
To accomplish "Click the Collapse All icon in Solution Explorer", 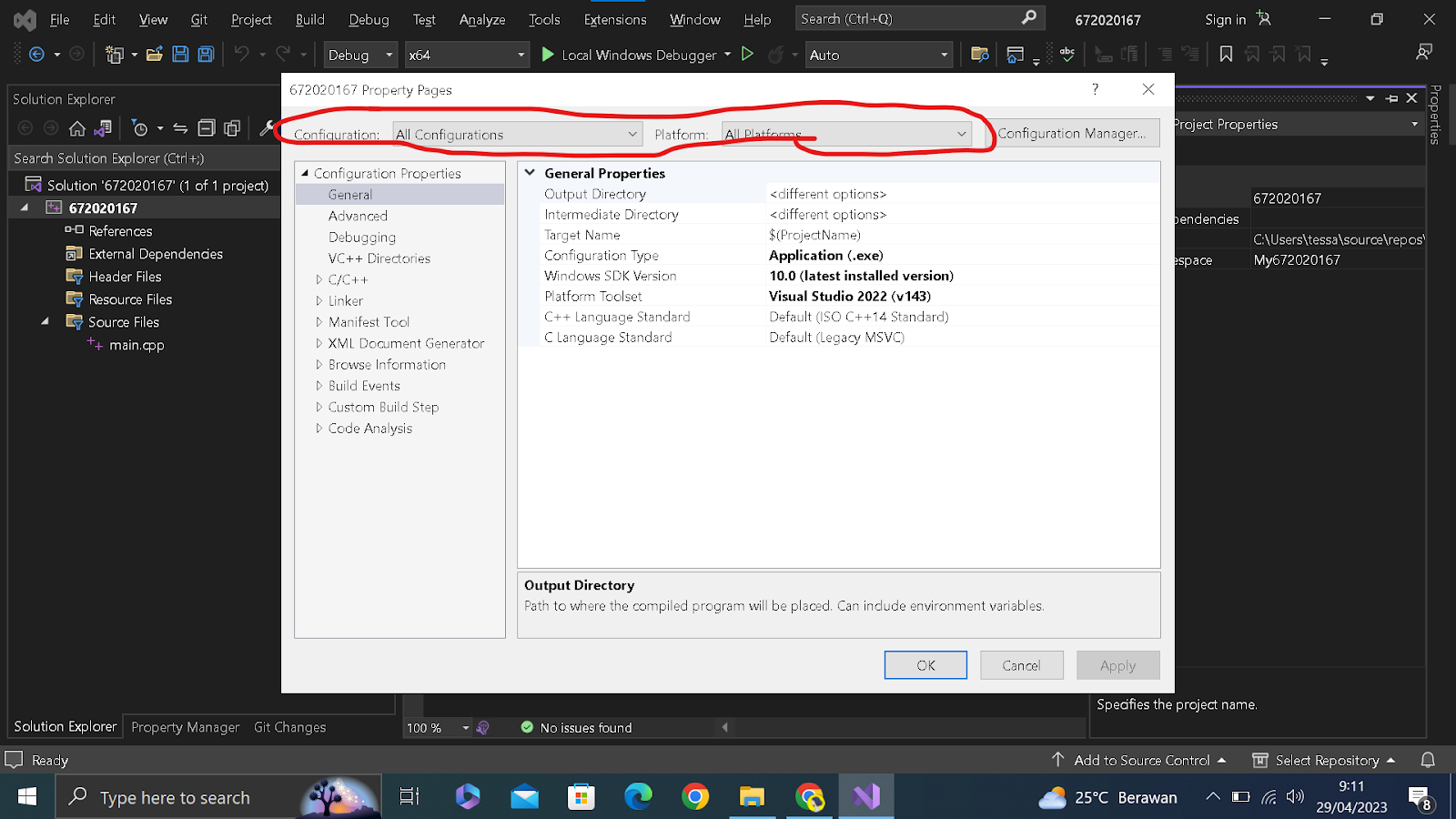I will click(207, 128).
